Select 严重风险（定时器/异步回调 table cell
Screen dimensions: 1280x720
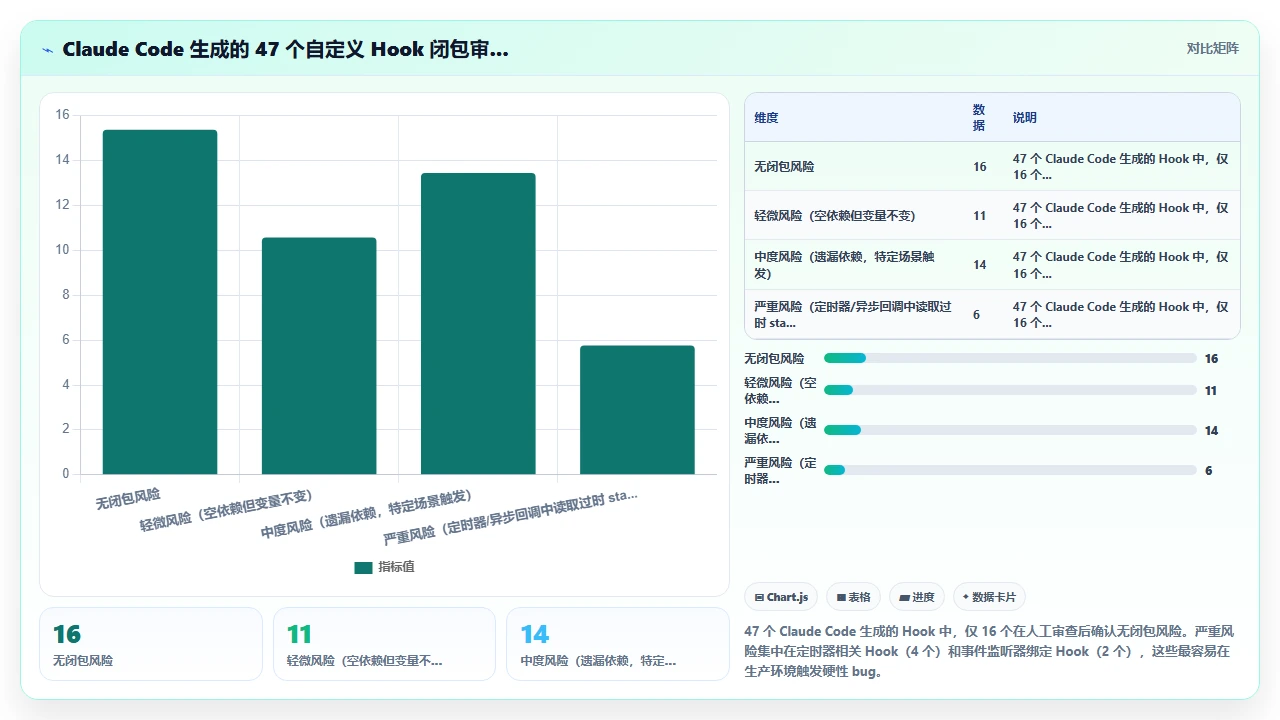click(x=853, y=315)
